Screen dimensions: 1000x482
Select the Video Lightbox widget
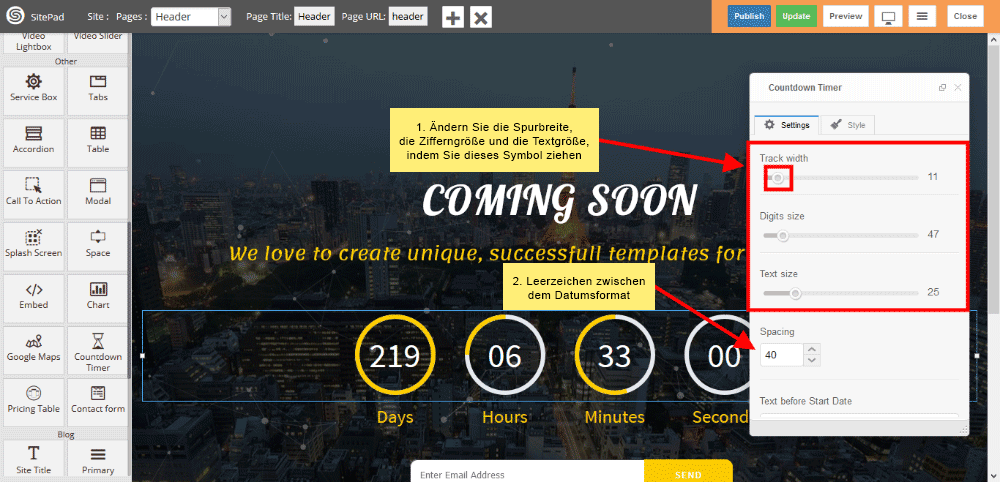33,43
